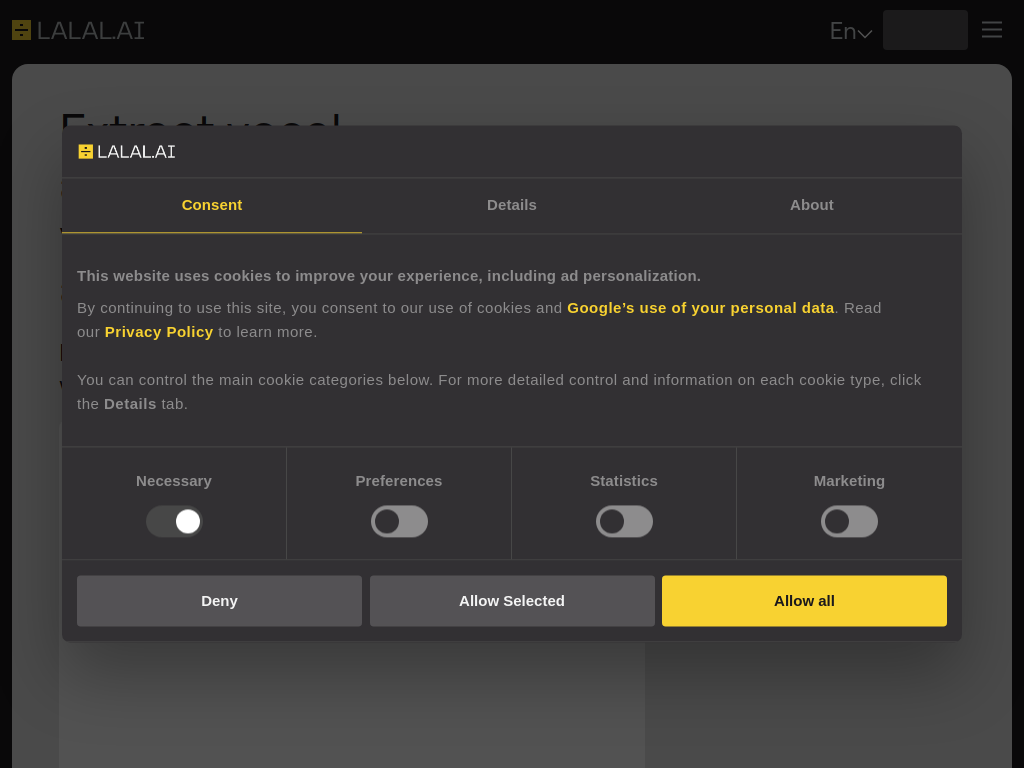Turn on the Statistics cookies toggle
The height and width of the screenshot is (768, 1024).
(x=624, y=521)
